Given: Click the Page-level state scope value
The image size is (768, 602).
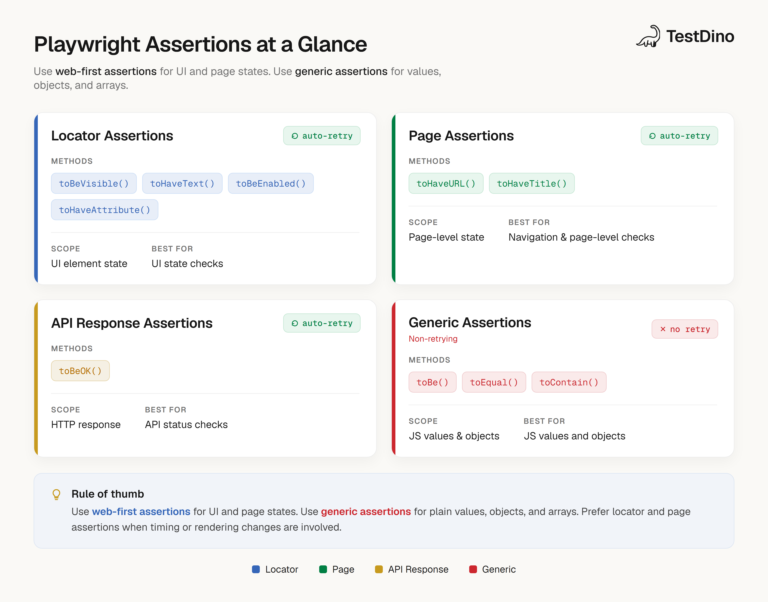Looking at the screenshot, I should click(446, 237).
